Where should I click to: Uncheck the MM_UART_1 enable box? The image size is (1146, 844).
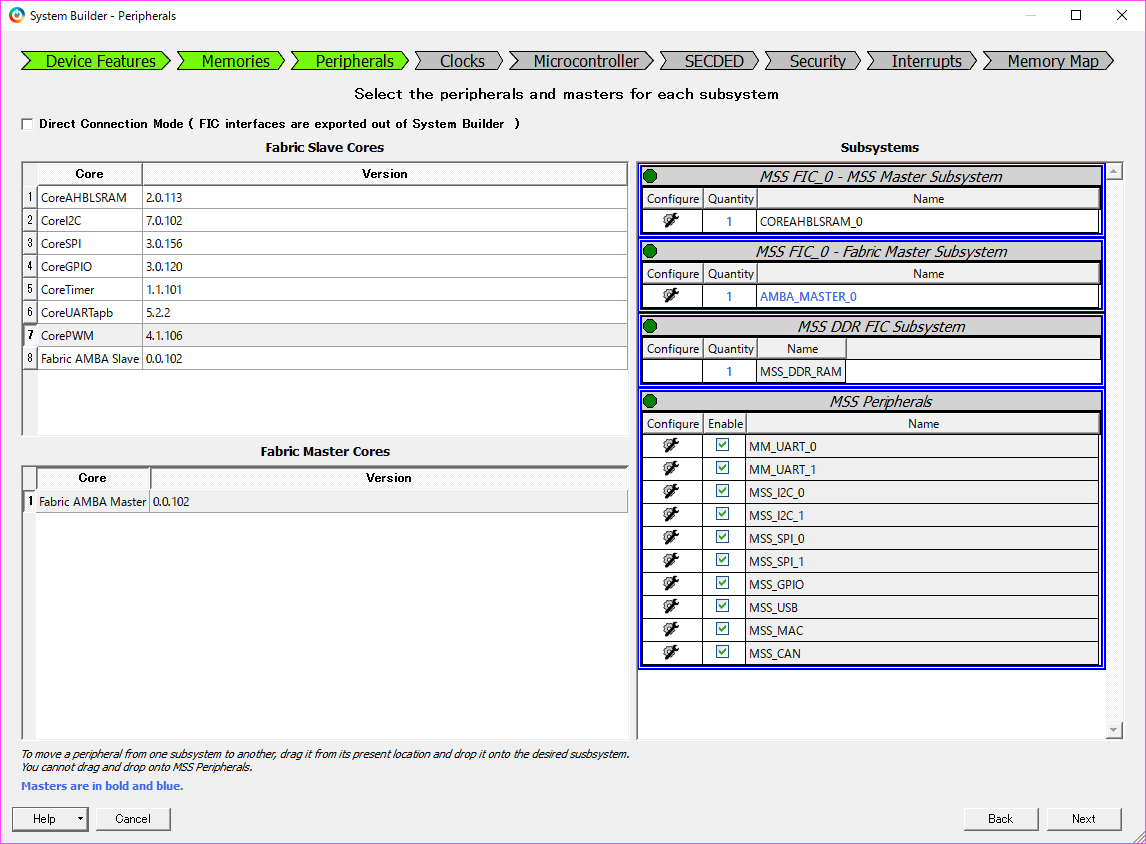point(724,468)
